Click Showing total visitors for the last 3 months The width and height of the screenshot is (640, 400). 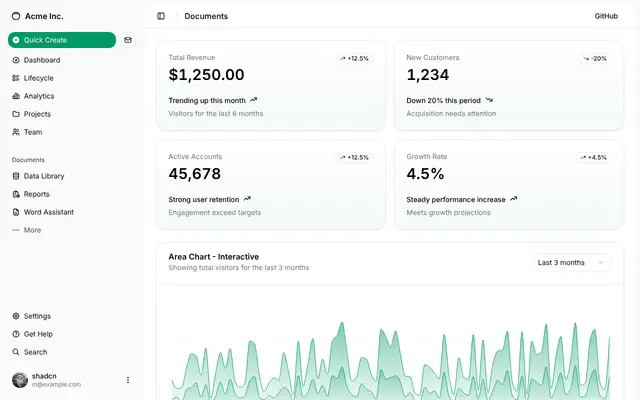pos(238,268)
